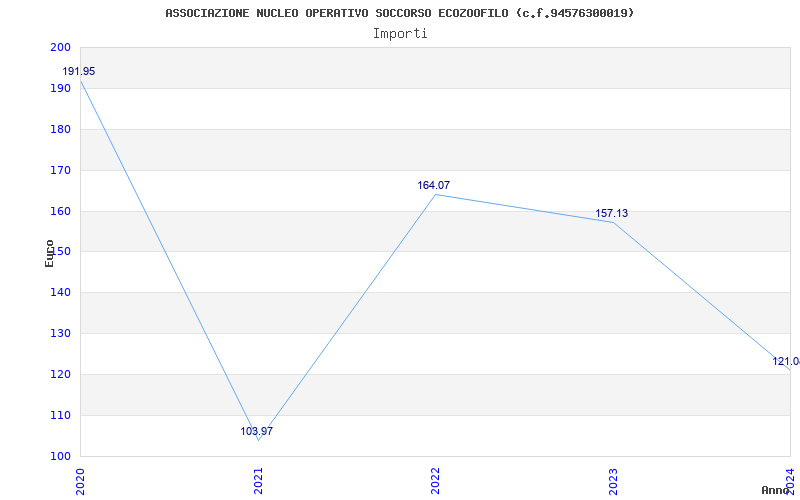This screenshot has height=500, width=800.
Task: Click the 110 y-axis tick label
Action: (x=60, y=415)
